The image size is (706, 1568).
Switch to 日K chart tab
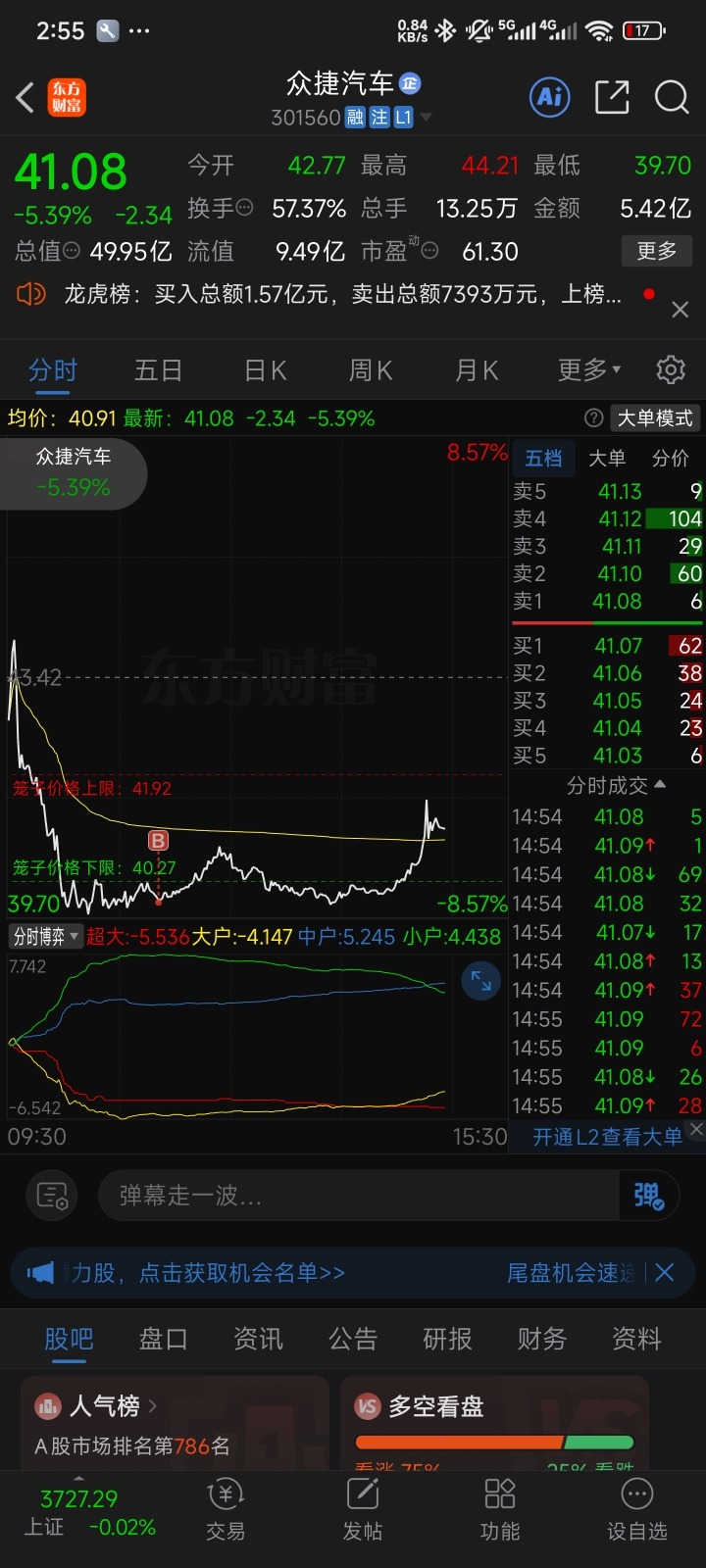[265, 370]
